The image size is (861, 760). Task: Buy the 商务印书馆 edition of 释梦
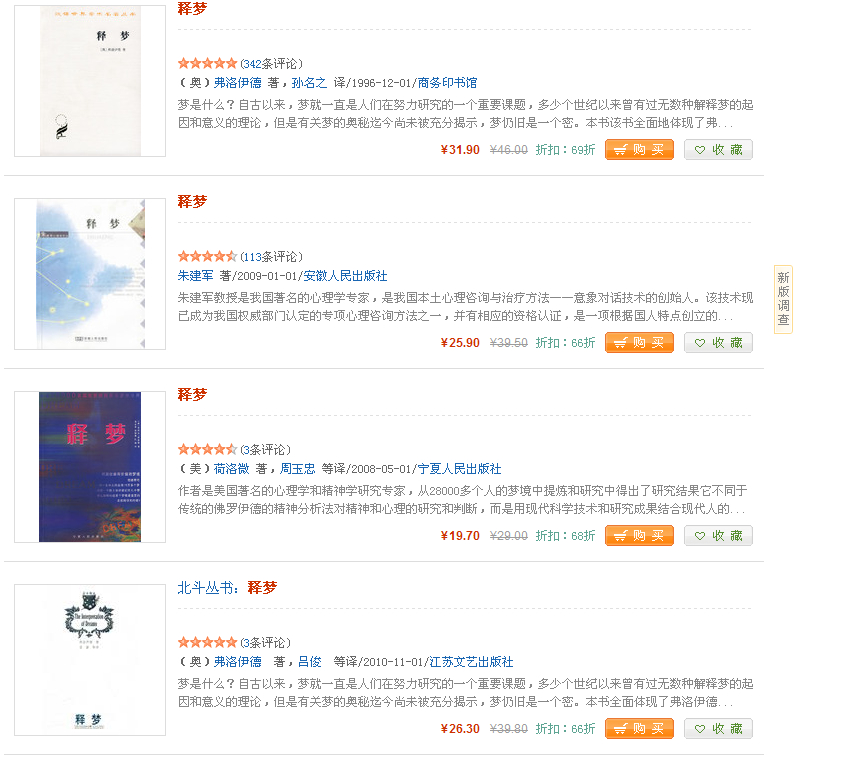coord(639,149)
